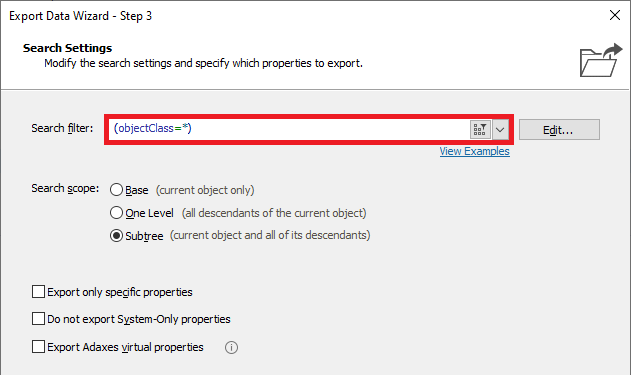Click the 'Search filter:' label
Screen dimensions: 631x375
pyautogui.click(x=62, y=128)
